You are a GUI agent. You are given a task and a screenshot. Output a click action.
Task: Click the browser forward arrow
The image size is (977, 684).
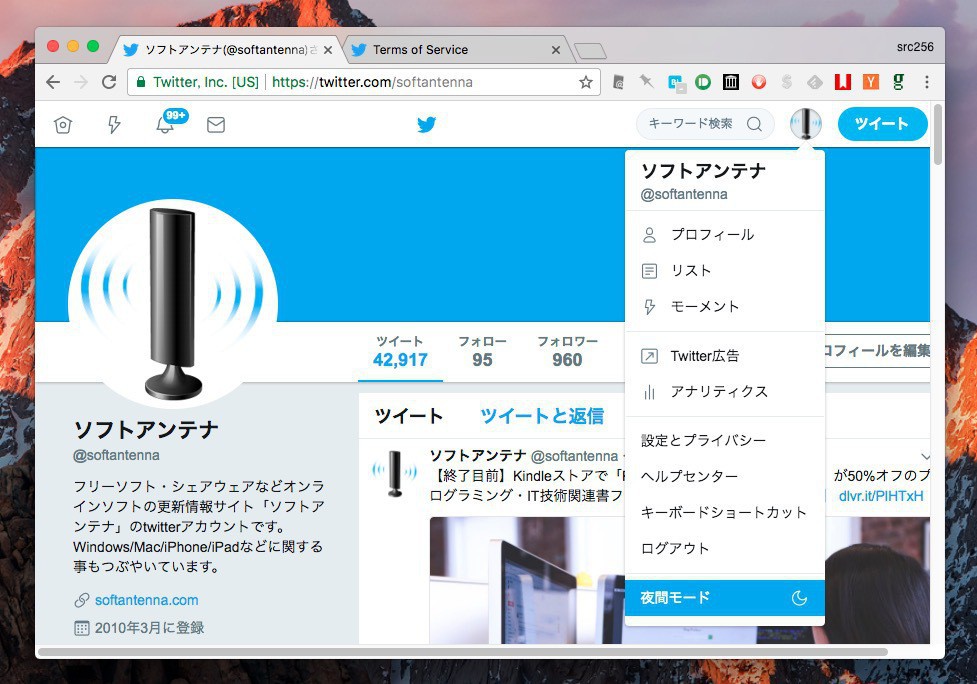tap(81, 82)
